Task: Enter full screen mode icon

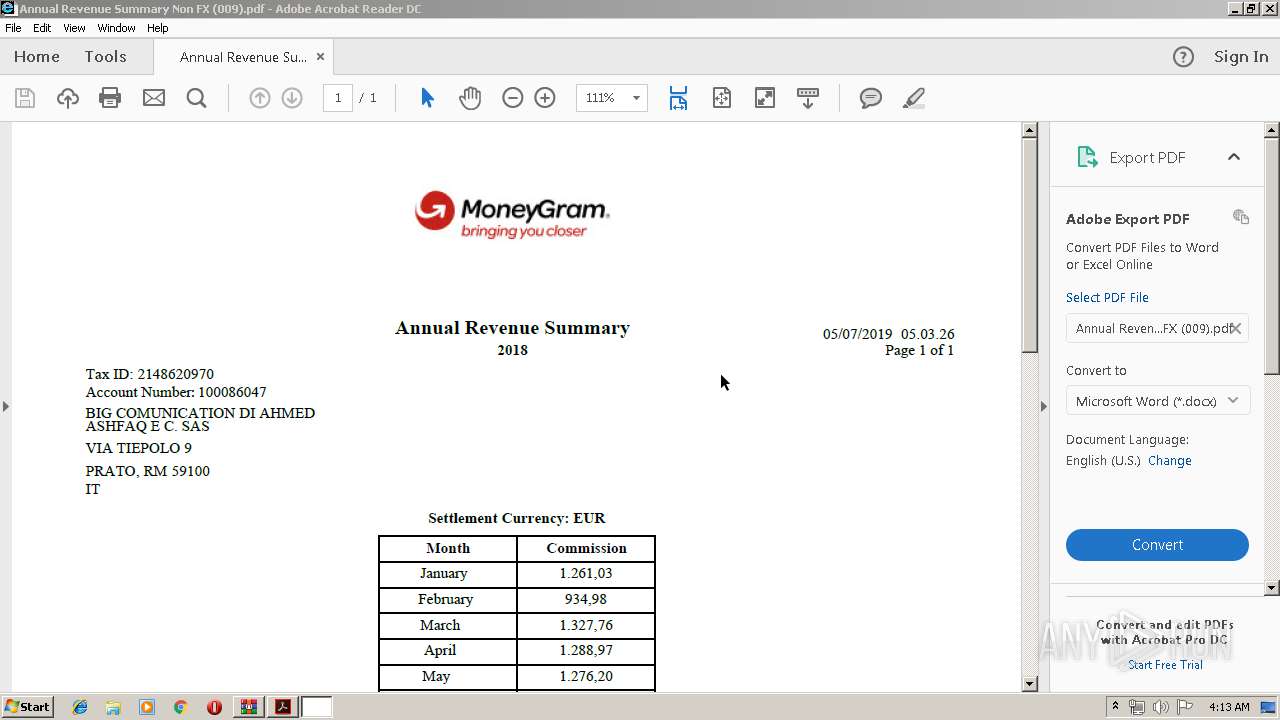Action: pyautogui.click(x=764, y=98)
